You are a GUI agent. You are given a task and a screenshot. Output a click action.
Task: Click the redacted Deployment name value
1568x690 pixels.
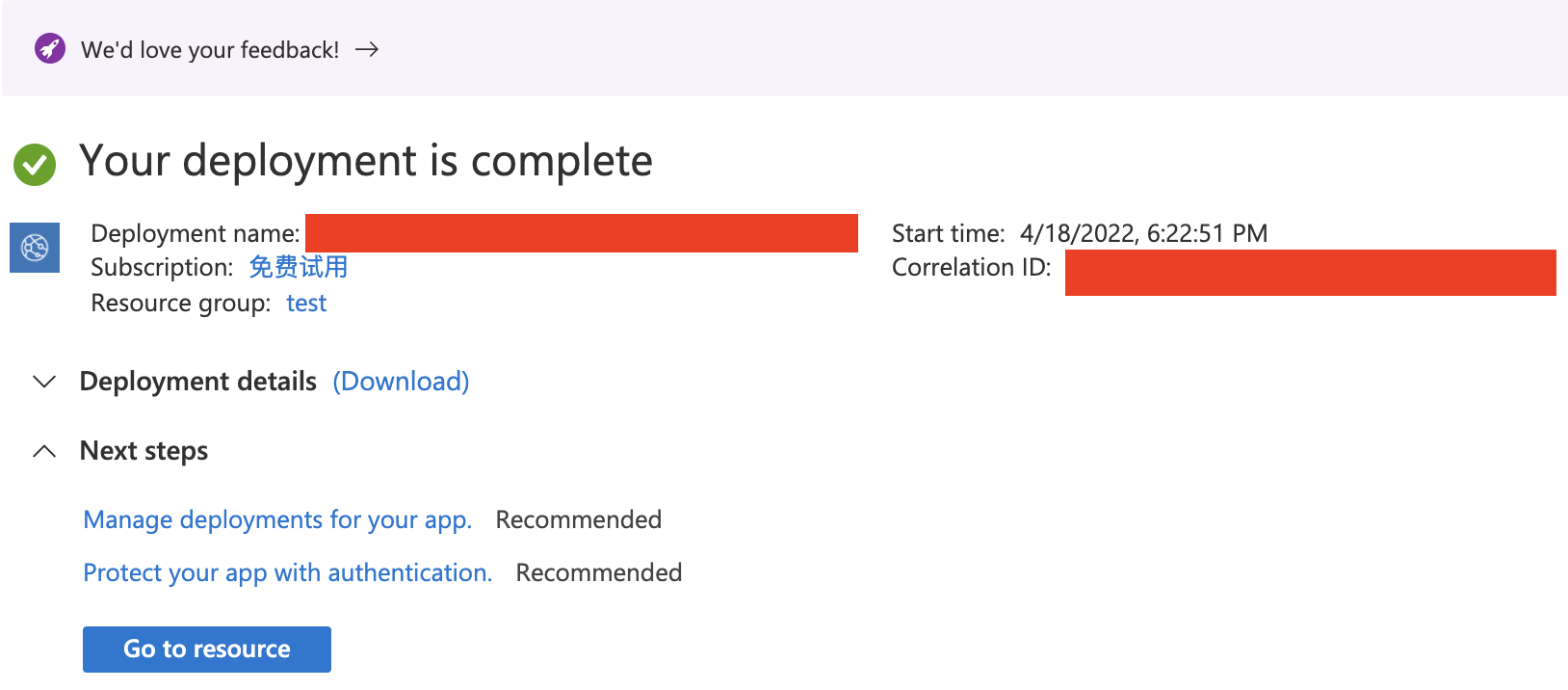581,233
